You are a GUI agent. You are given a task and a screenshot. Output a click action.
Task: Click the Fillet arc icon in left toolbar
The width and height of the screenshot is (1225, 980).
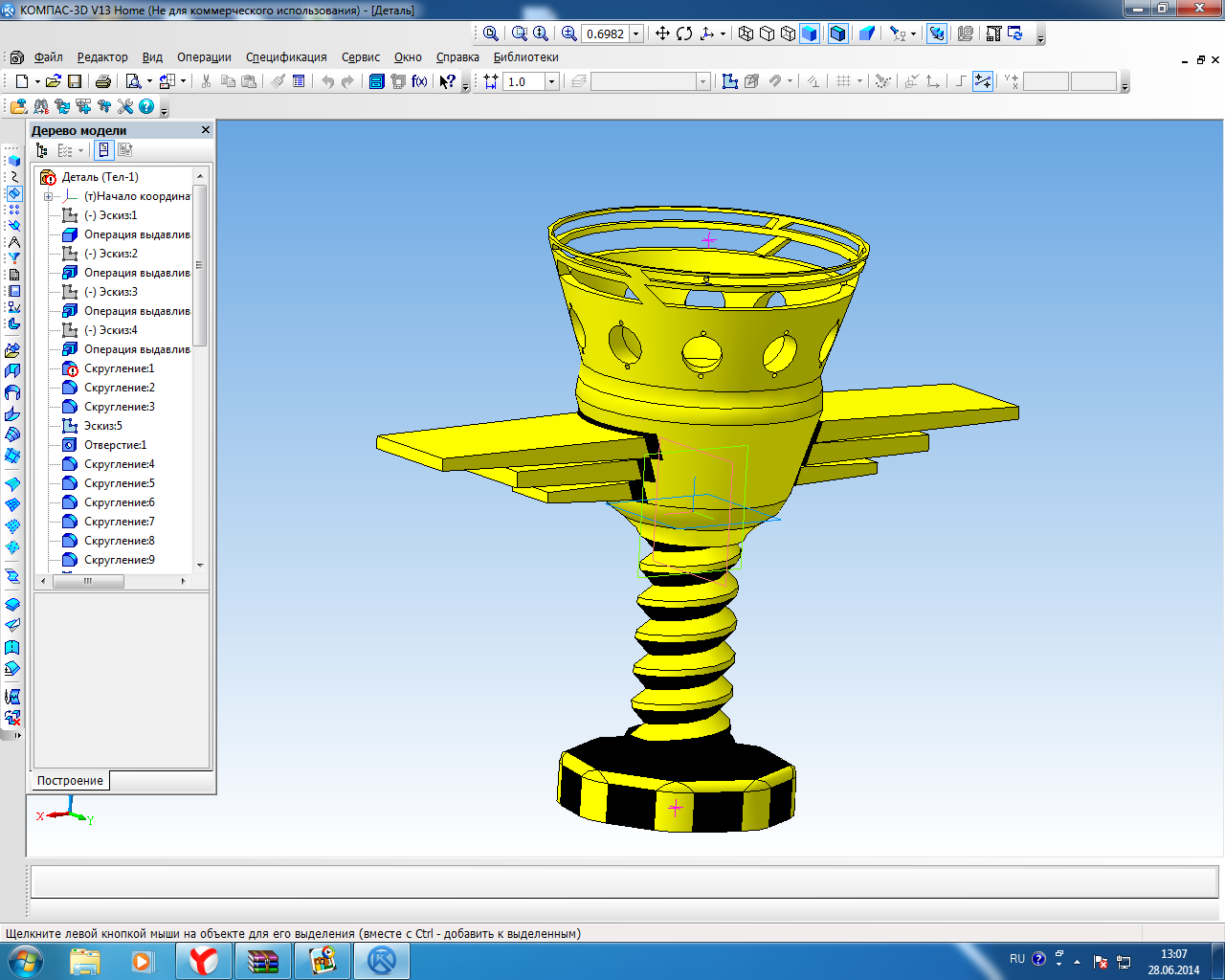[x=12, y=392]
